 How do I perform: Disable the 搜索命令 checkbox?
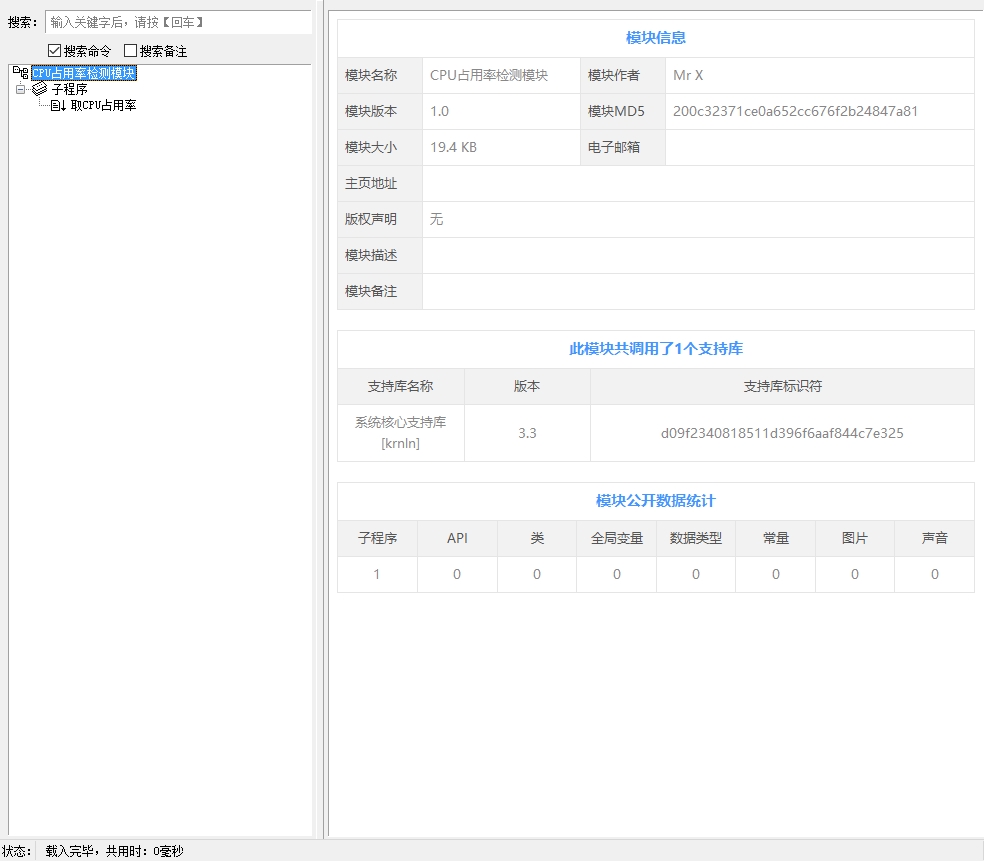point(55,51)
